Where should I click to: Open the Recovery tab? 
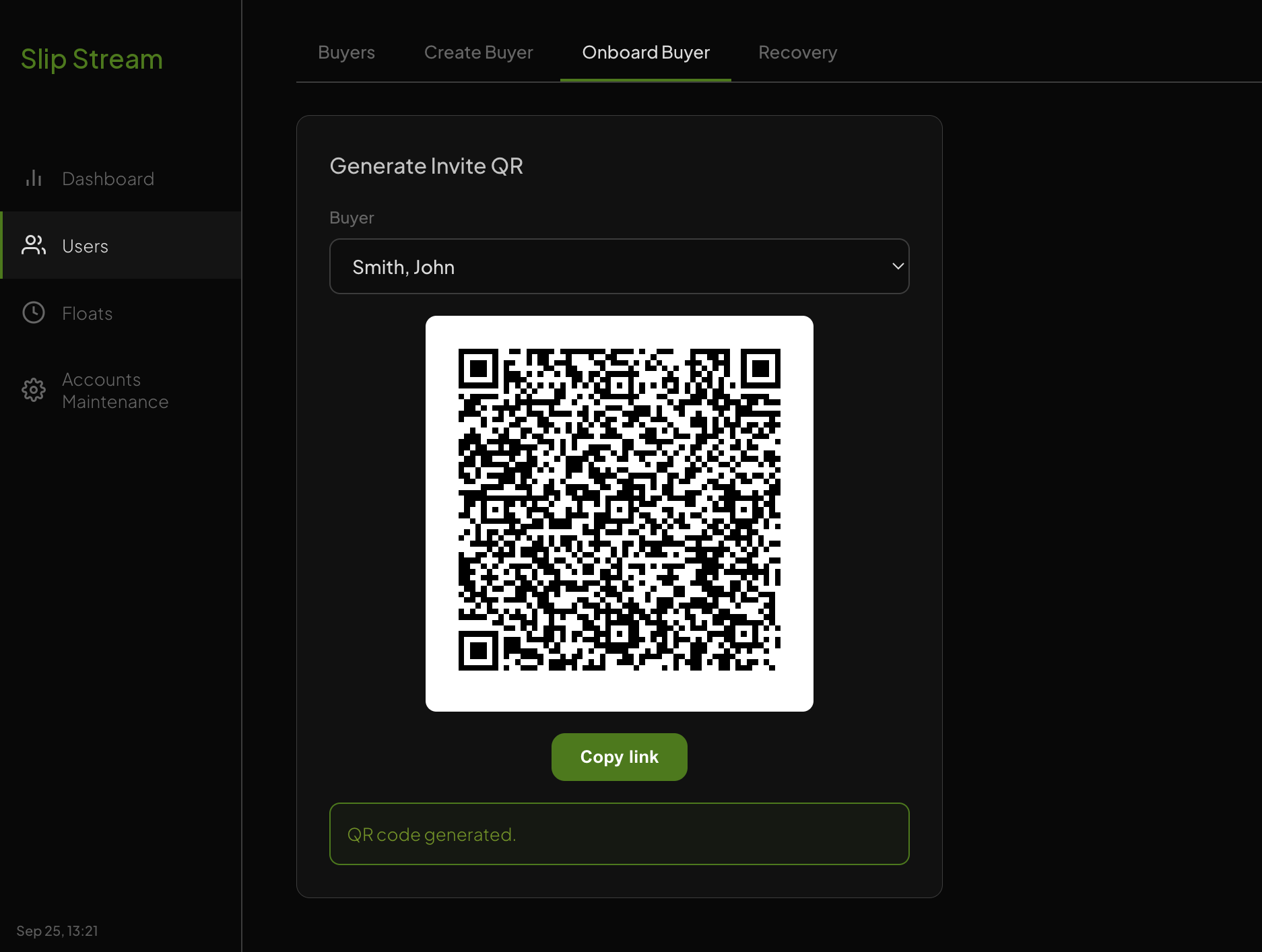797,53
